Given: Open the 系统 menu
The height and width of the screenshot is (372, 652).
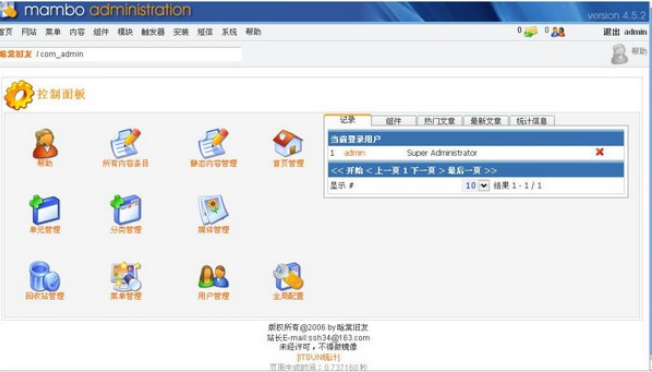Looking at the screenshot, I should coord(229,32).
